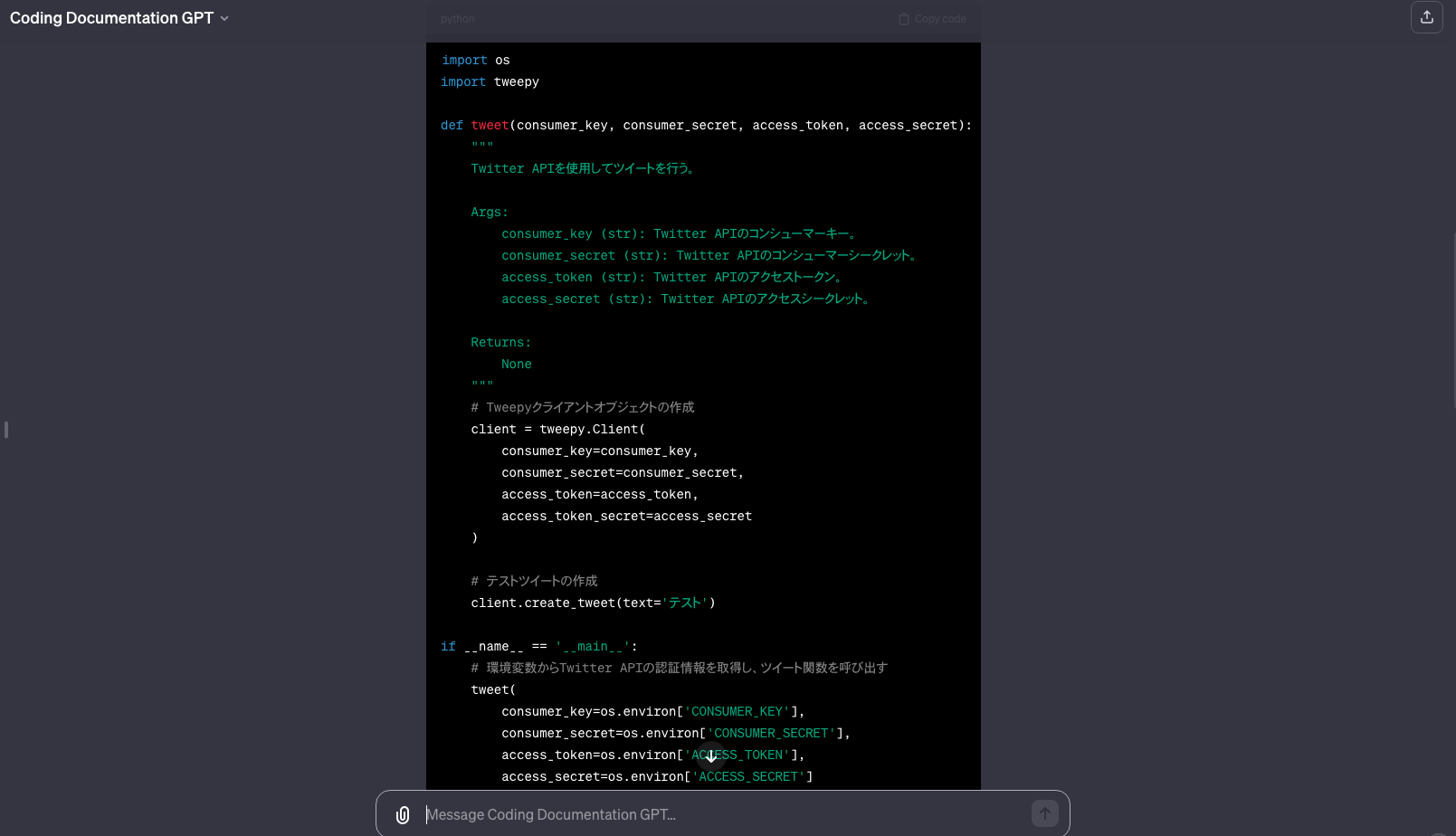Click the os.environ['CONSUMER_SECRET'] line
The height and width of the screenshot is (836, 1456).
coord(676,734)
